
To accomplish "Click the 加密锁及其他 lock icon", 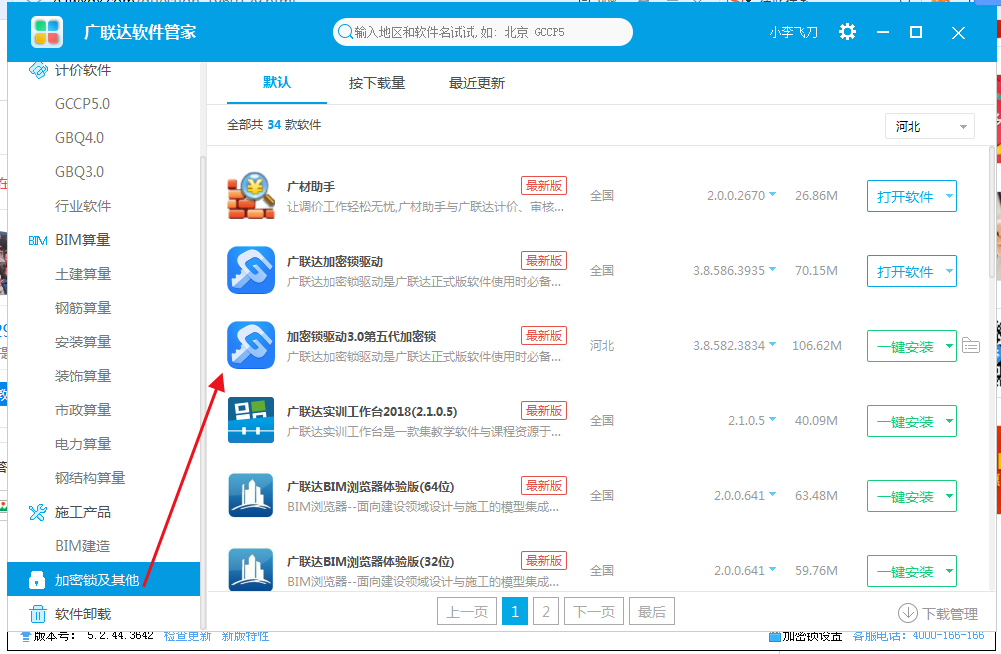I will (x=37, y=580).
